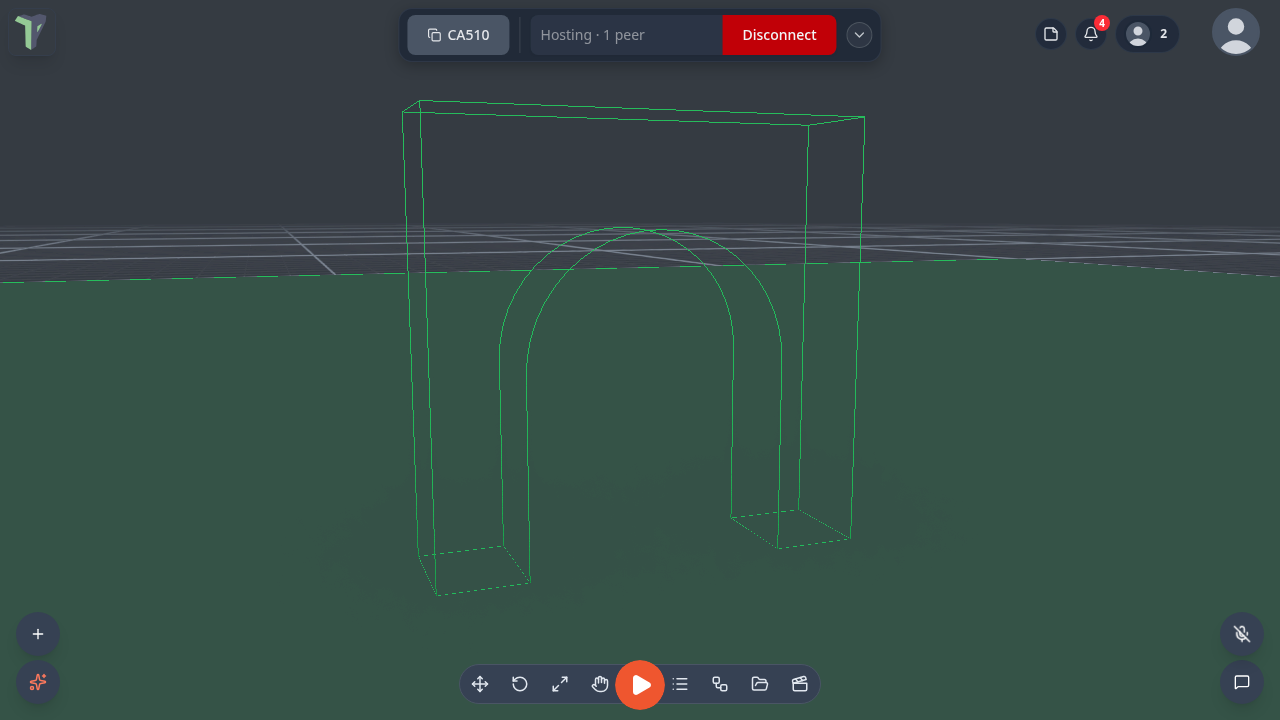Start playback with the orange Play button

point(640,685)
